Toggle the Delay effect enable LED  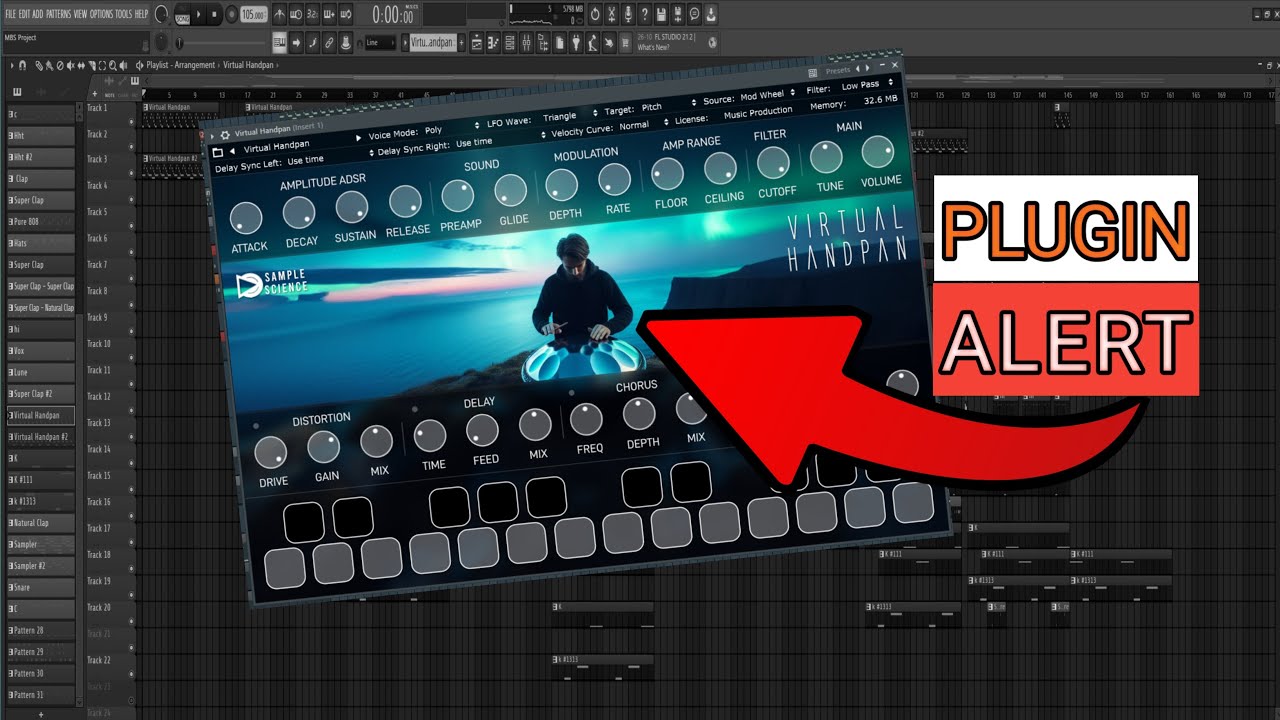click(x=414, y=410)
